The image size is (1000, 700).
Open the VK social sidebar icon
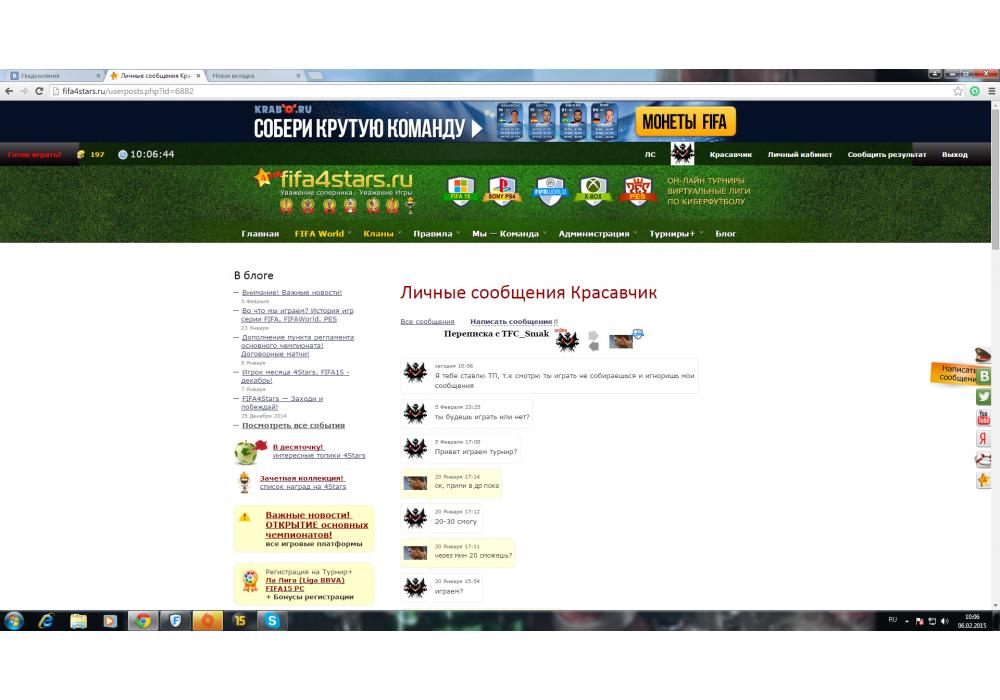coord(984,376)
